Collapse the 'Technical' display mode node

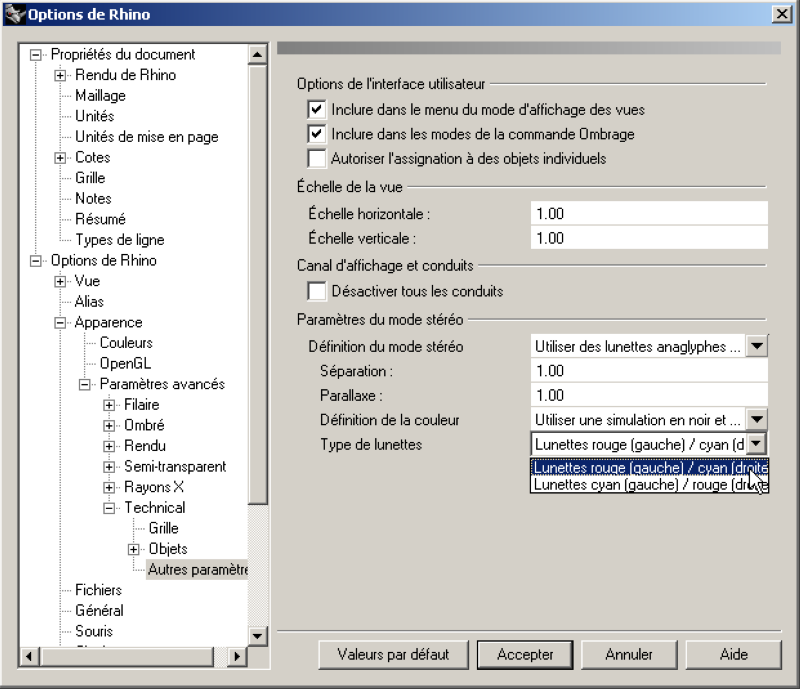[x=109, y=508]
